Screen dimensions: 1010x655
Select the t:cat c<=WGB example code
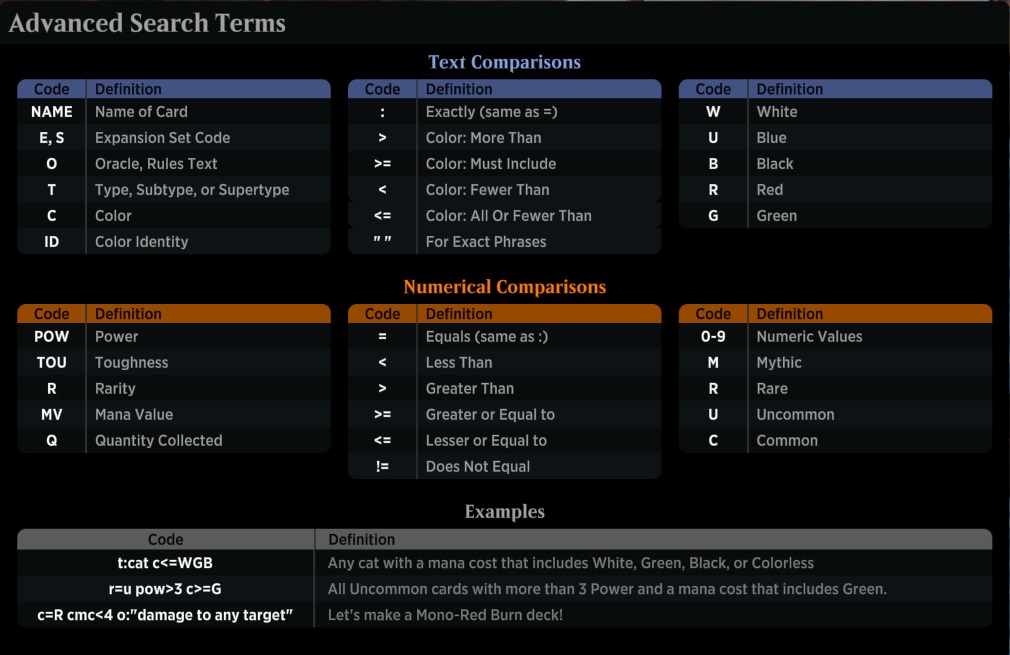(x=165, y=563)
